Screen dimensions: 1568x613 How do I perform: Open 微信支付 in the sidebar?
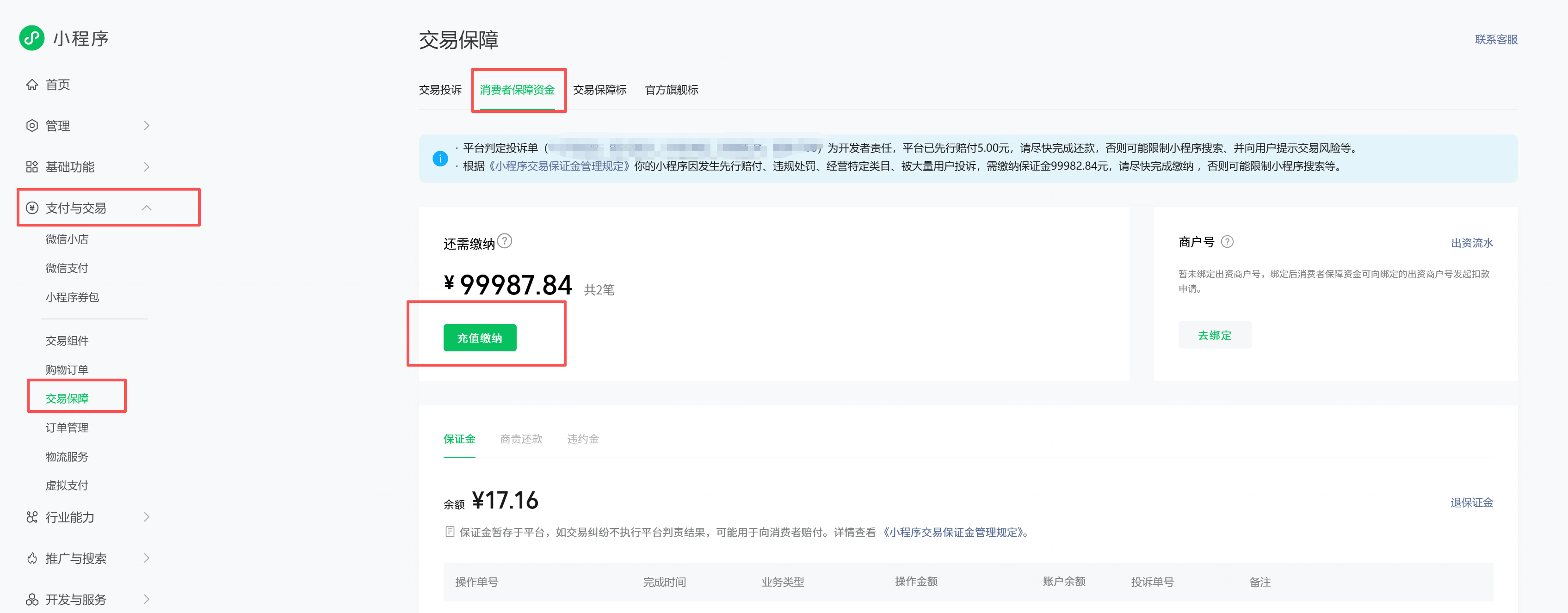click(67, 268)
